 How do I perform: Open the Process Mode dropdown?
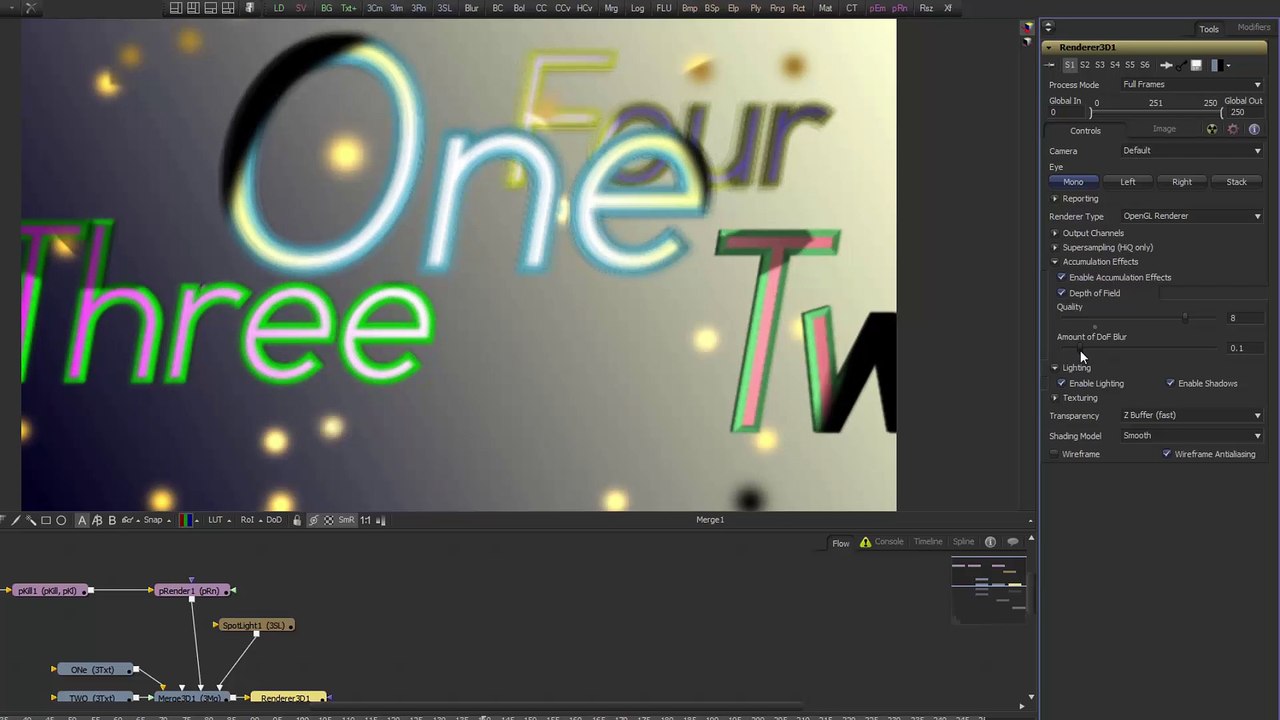(x=1191, y=85)
